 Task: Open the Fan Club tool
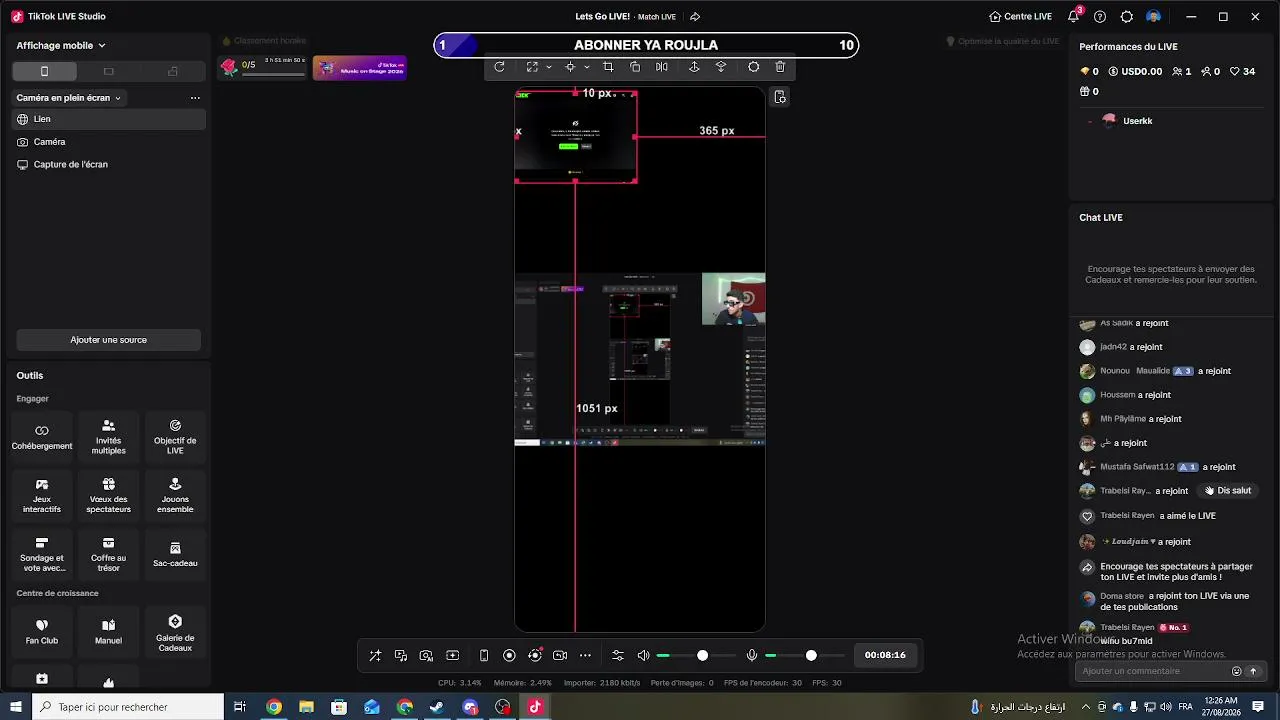pos(42,632)
